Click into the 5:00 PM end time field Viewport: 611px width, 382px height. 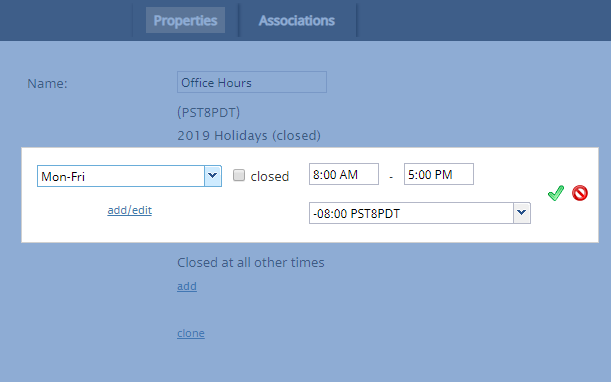[x=439, y=174]
